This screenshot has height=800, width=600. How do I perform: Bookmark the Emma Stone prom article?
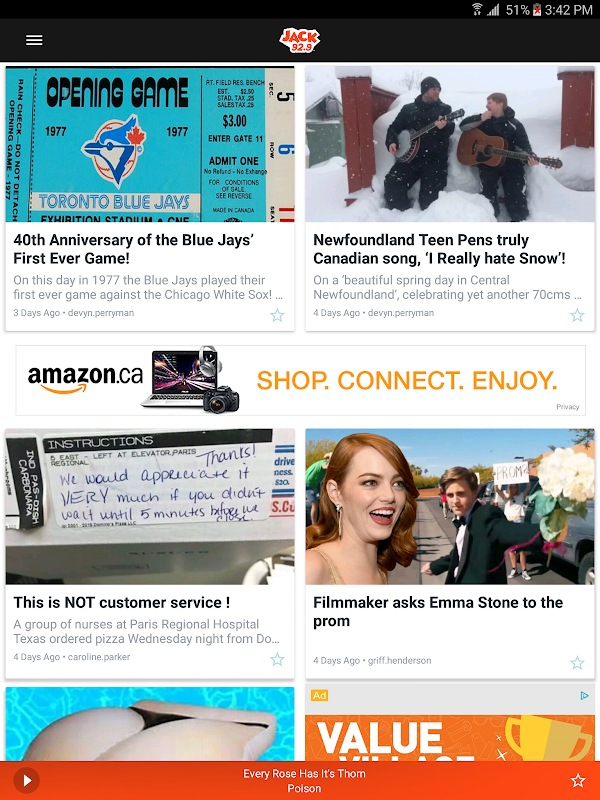click(x=577, y=663)
